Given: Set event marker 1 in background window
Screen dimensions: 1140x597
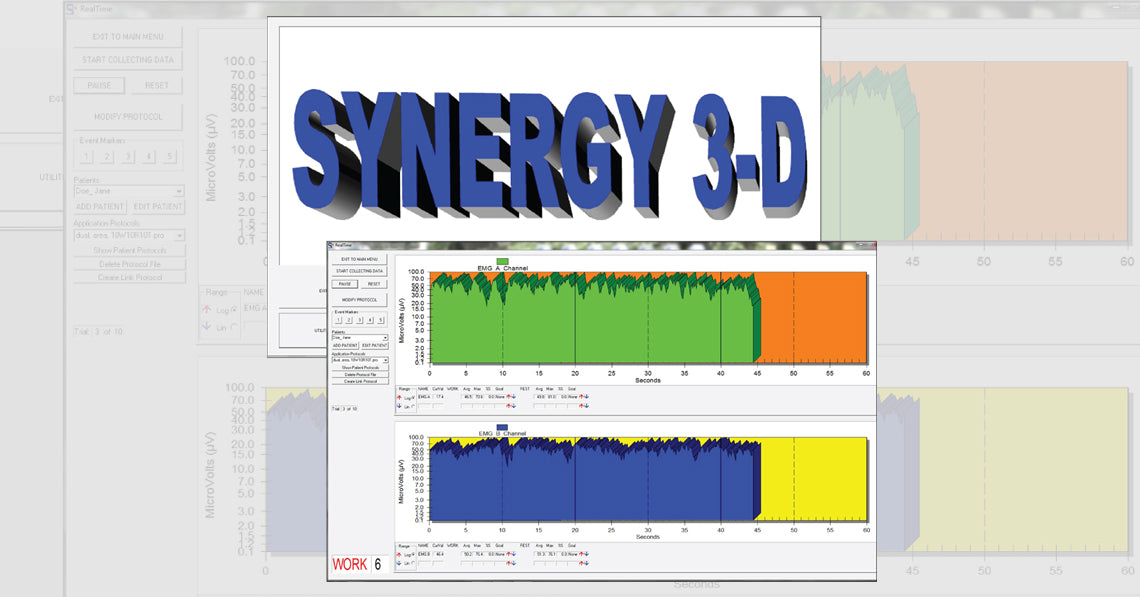Looking at the screenshot, I should coord(87,156).
